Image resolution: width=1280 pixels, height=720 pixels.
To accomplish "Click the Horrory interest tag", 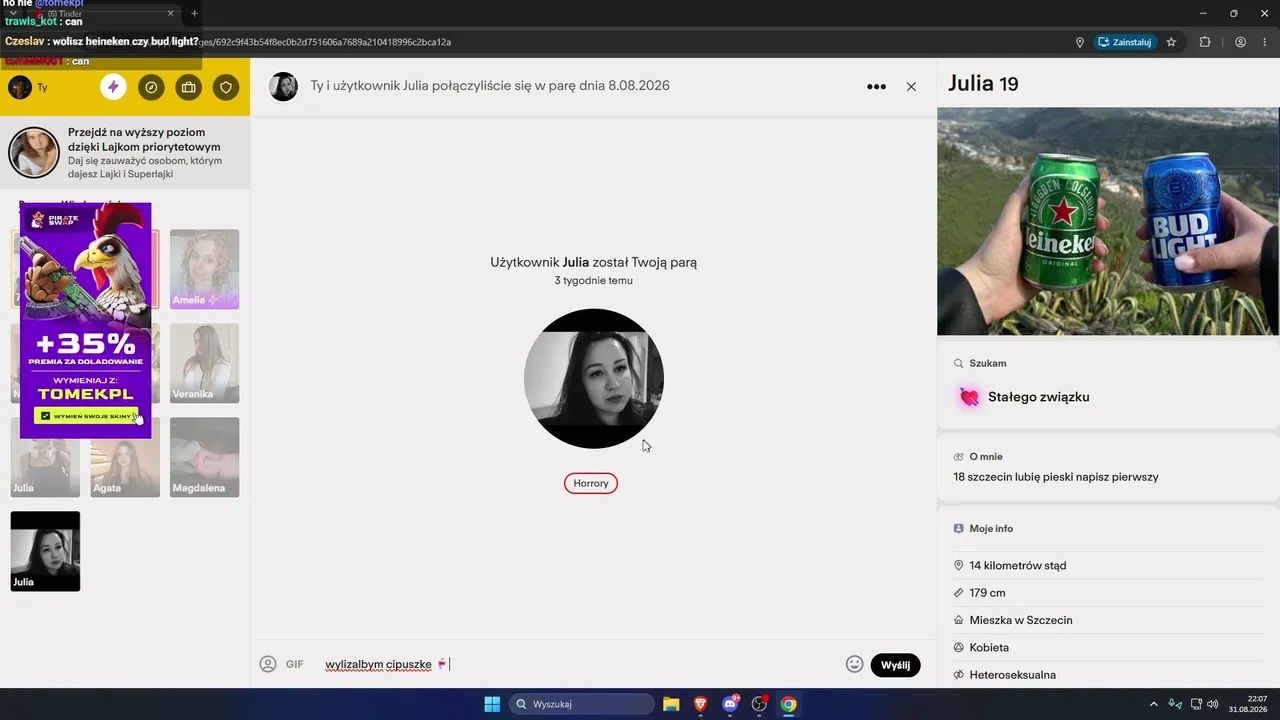I will click(x=591, y=483).
